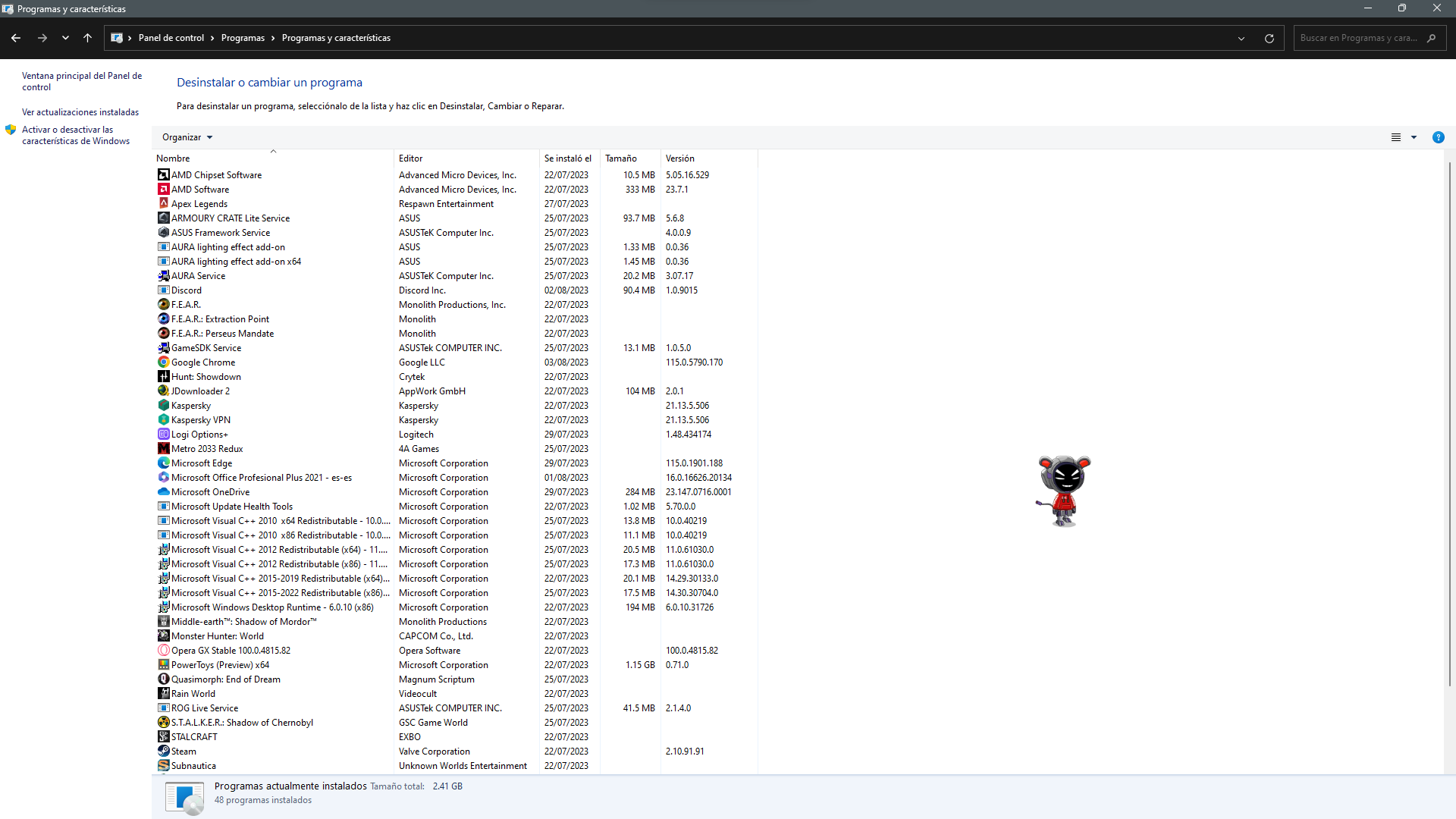Select ROG Live Service row
This screenshot has width=1456, height=819.
455,708
